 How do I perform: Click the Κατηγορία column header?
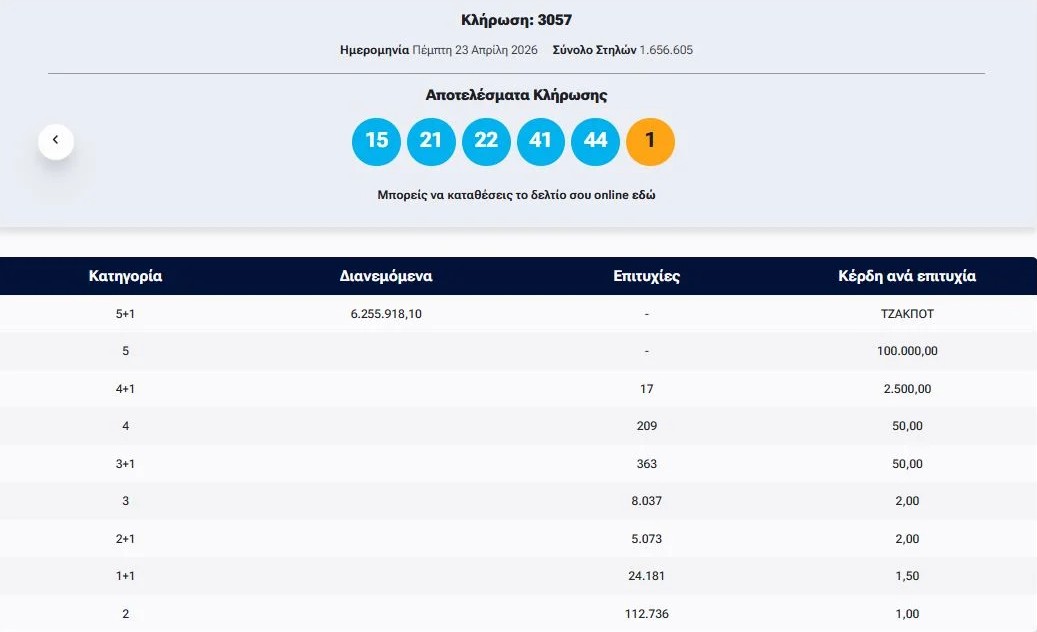point(126,276)
